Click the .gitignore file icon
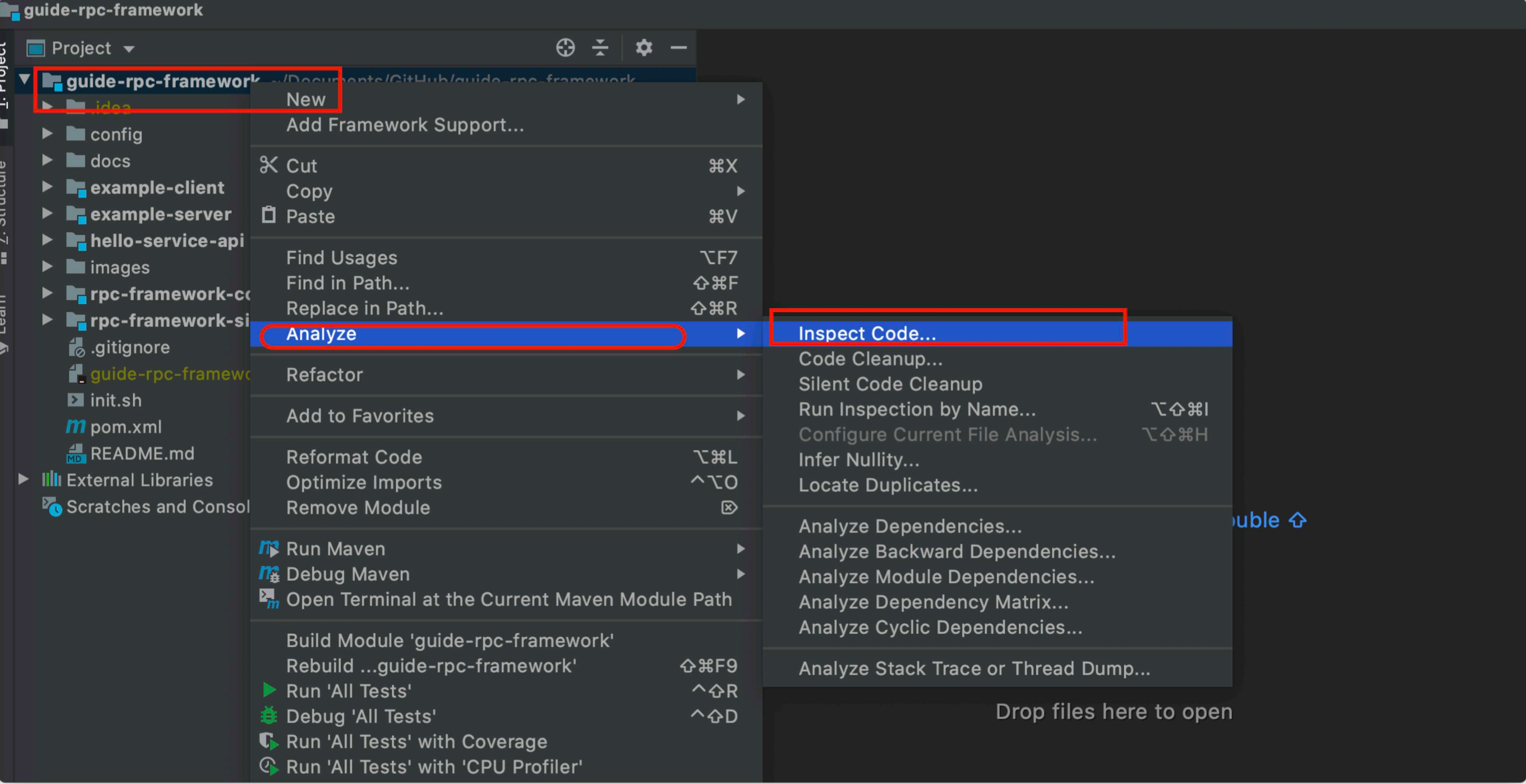 click(x=76, y=347)
